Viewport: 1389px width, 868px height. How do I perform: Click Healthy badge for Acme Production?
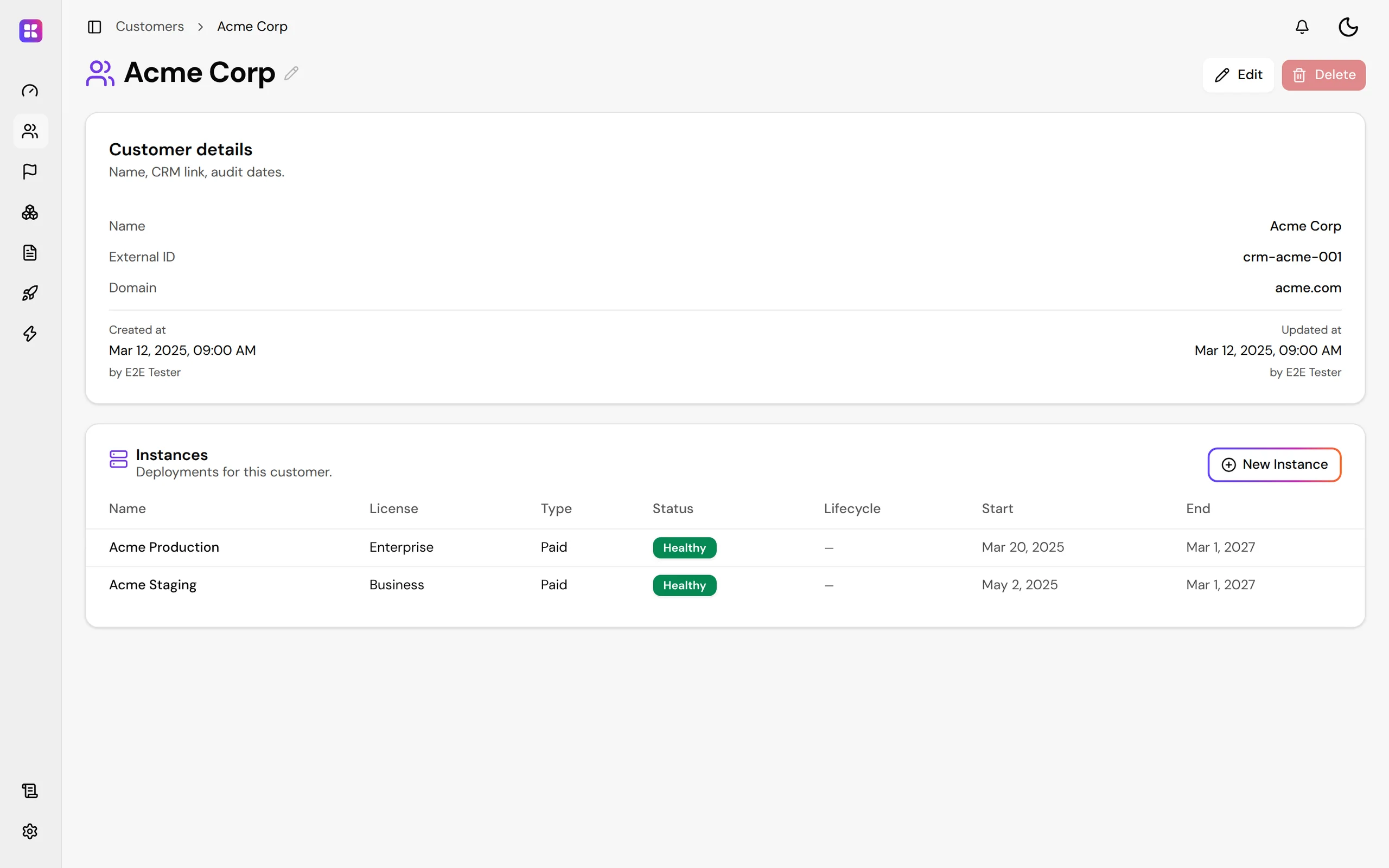point(684,548)
